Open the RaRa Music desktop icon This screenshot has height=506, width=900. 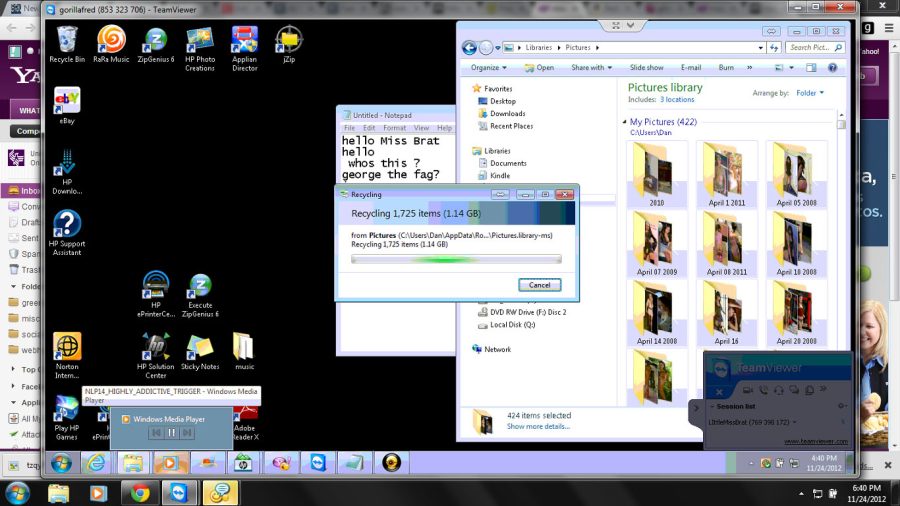tap(111, 45)
